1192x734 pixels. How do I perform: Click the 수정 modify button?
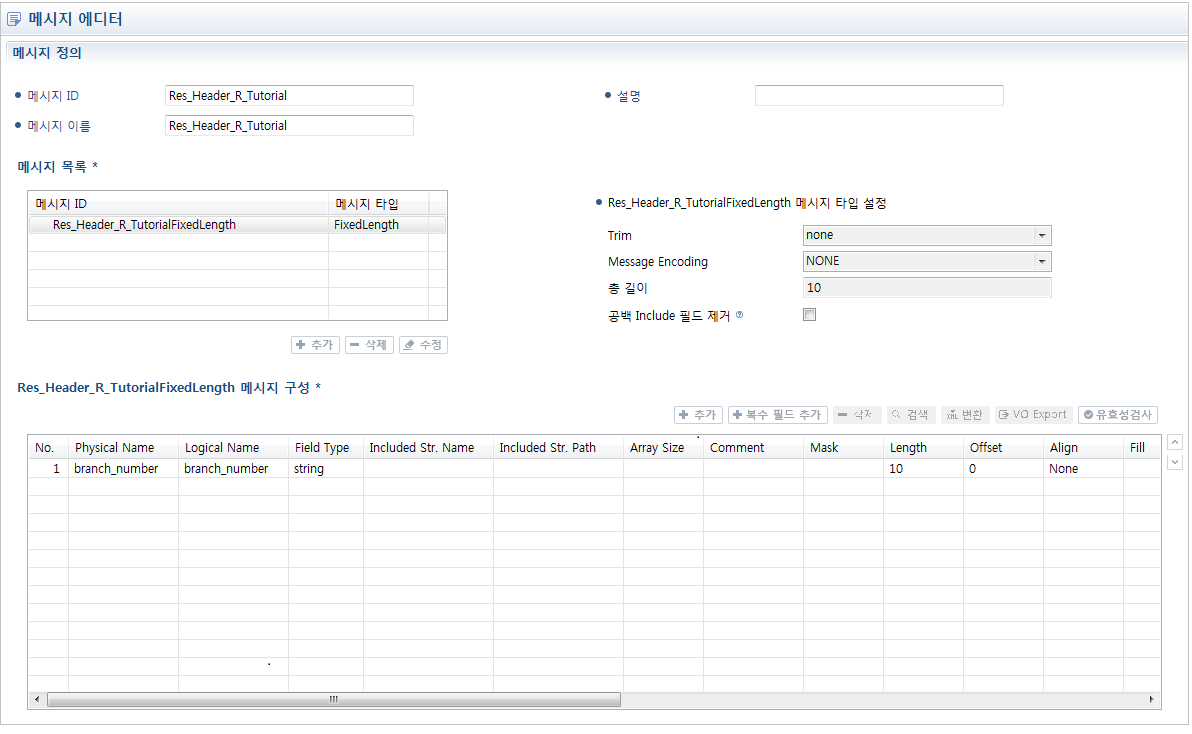(423, 344)
